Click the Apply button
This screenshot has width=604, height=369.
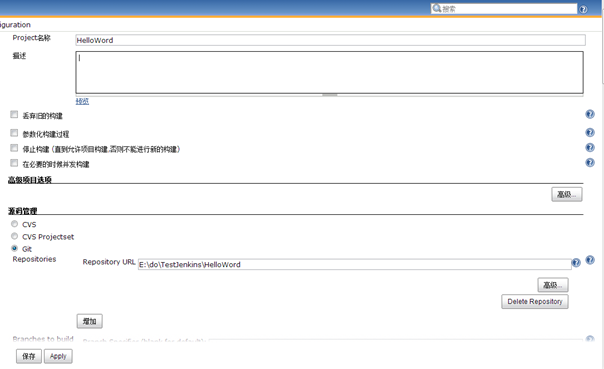(58, 356)
